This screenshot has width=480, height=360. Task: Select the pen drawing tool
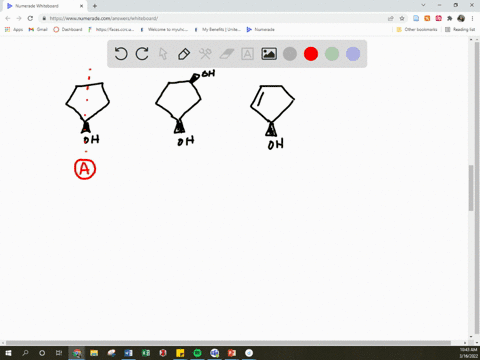[x=184, y=54]
